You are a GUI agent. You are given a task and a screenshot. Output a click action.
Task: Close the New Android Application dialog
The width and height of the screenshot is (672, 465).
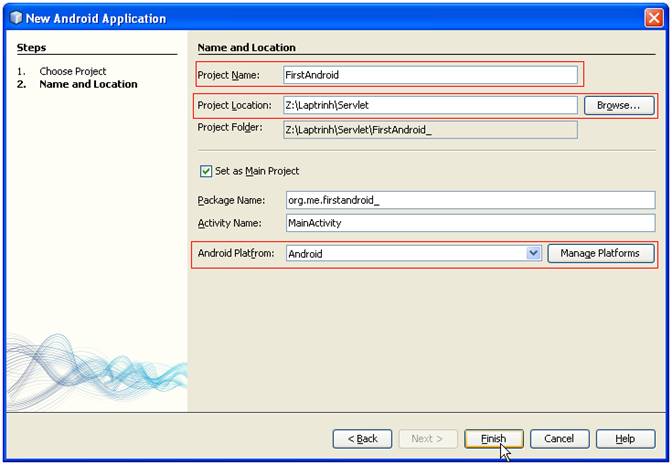[654, 18]
